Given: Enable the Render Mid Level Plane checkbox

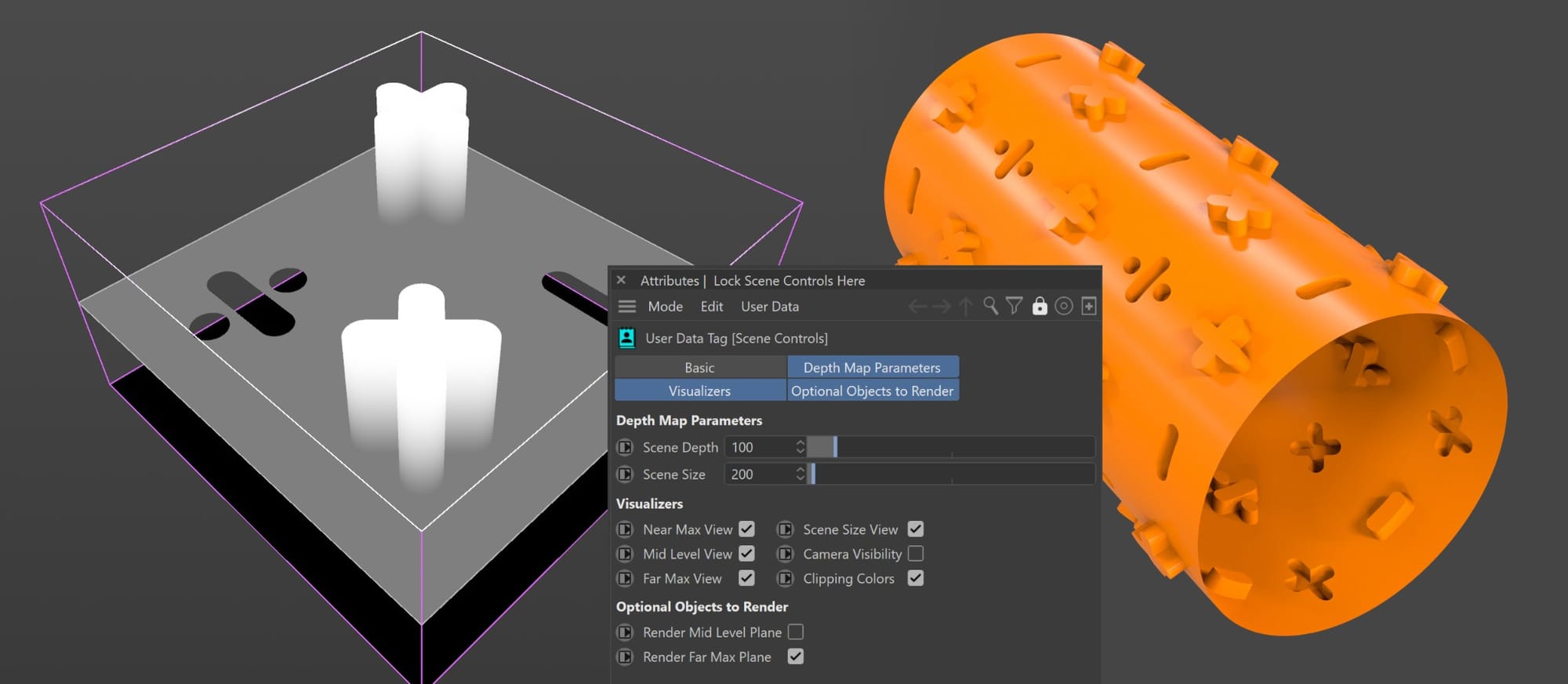Looking at the screenshot, I should pyautogui.click(x=796, y=631).
